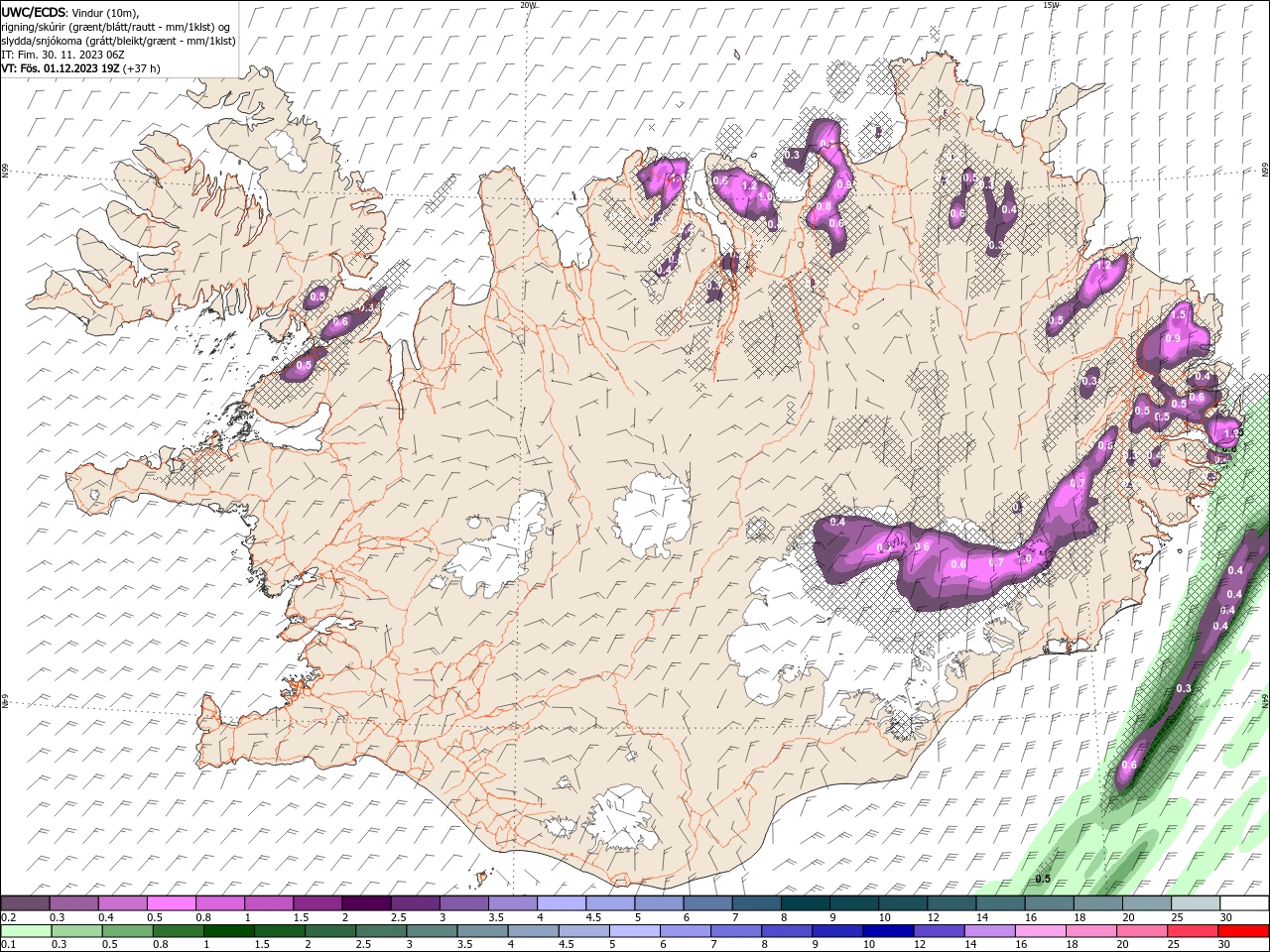
Task: Click the 'IT: Fim. 30. 11. 2023 06Z' line
Action: click(x=63, y=55)
